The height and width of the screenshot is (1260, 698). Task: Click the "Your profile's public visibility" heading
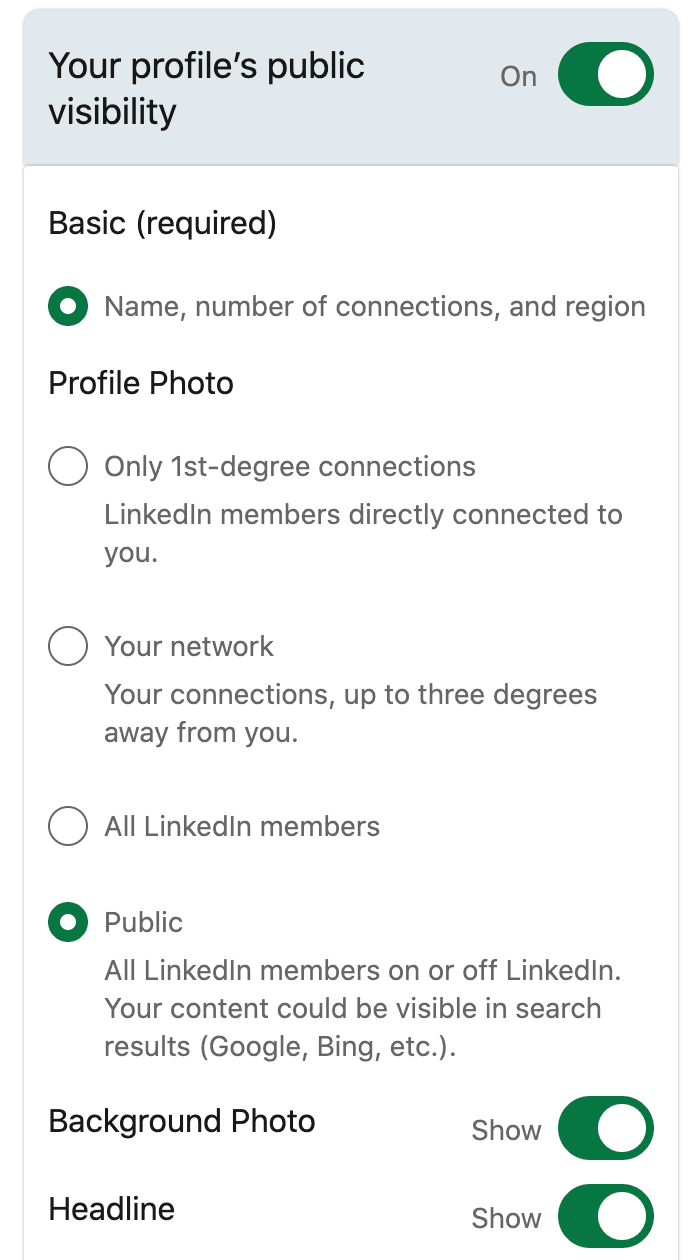206,88
